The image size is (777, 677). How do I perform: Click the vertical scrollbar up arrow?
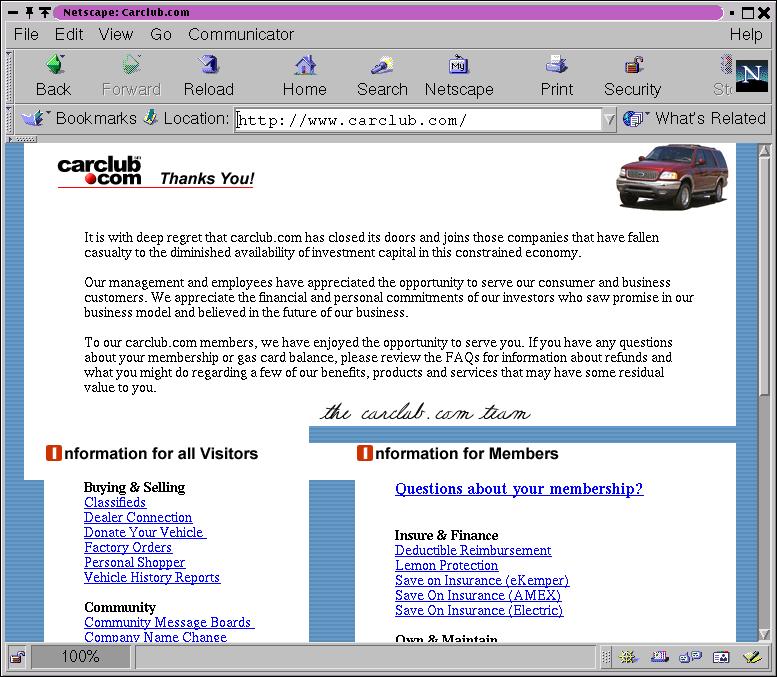(765, 150)
